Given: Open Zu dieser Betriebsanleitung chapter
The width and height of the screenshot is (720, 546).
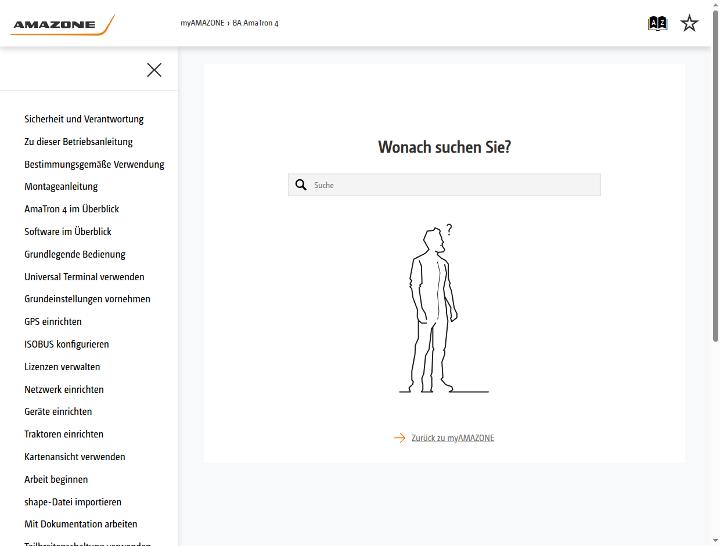Looking at the screenshot, I should pyautogui.click(x=79, y=141).
